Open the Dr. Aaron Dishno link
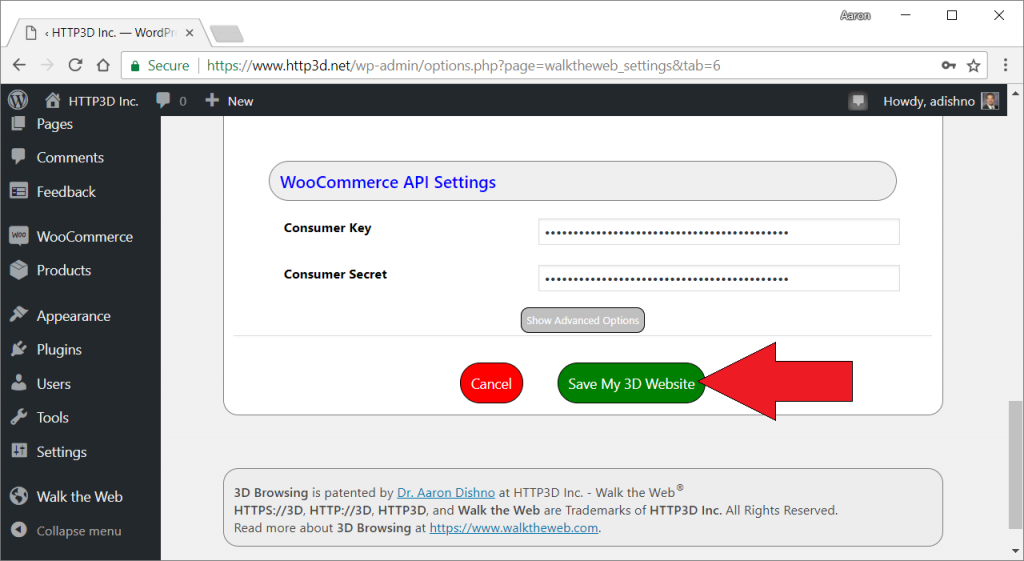The height and width of the screenshot is (561, 1024). (x=446, y=492)
